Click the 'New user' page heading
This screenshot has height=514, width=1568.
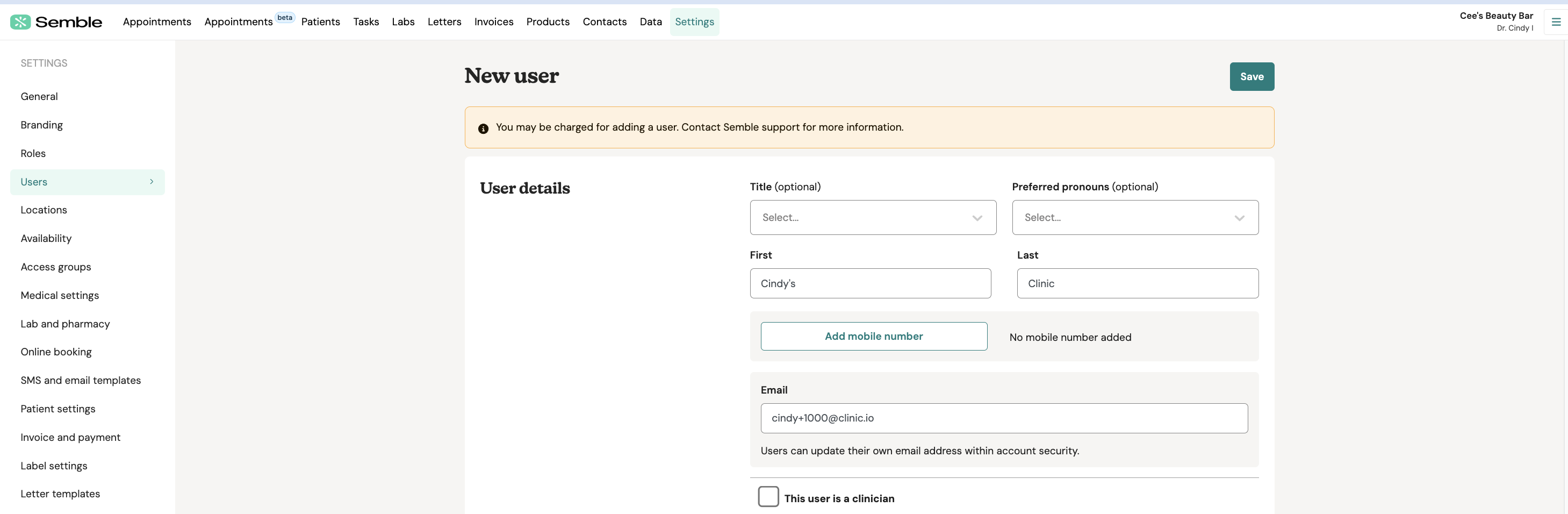click(512, 75)
